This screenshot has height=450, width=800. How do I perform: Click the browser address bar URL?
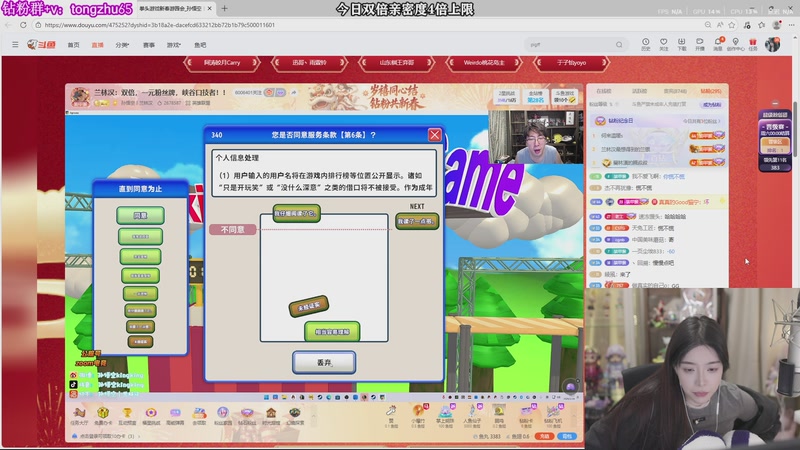[x=160, y=24]
